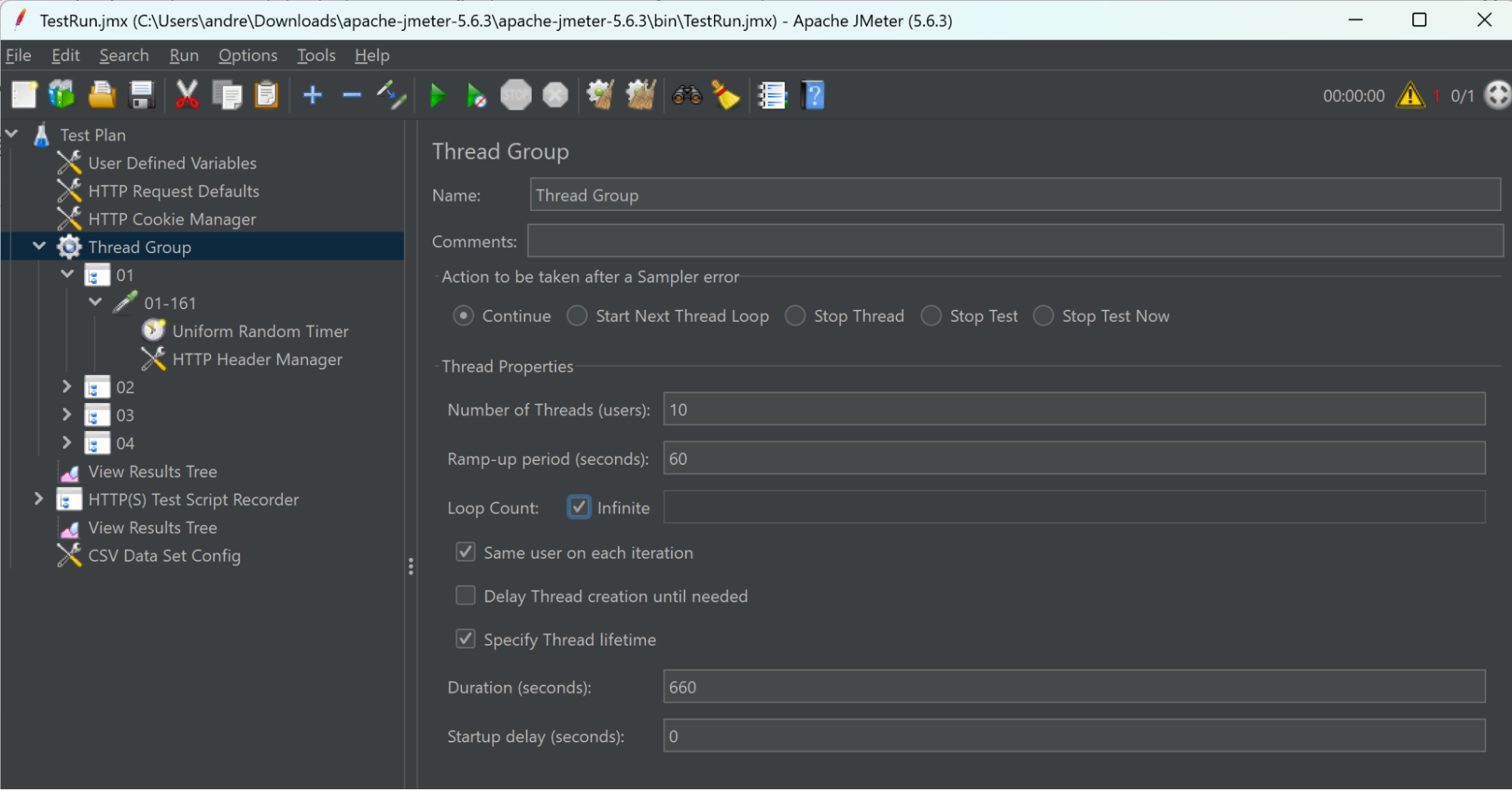Click the split pane divider handle dots
The width and height of the screenshot is (1512, 790).
(x=411, y=566)
